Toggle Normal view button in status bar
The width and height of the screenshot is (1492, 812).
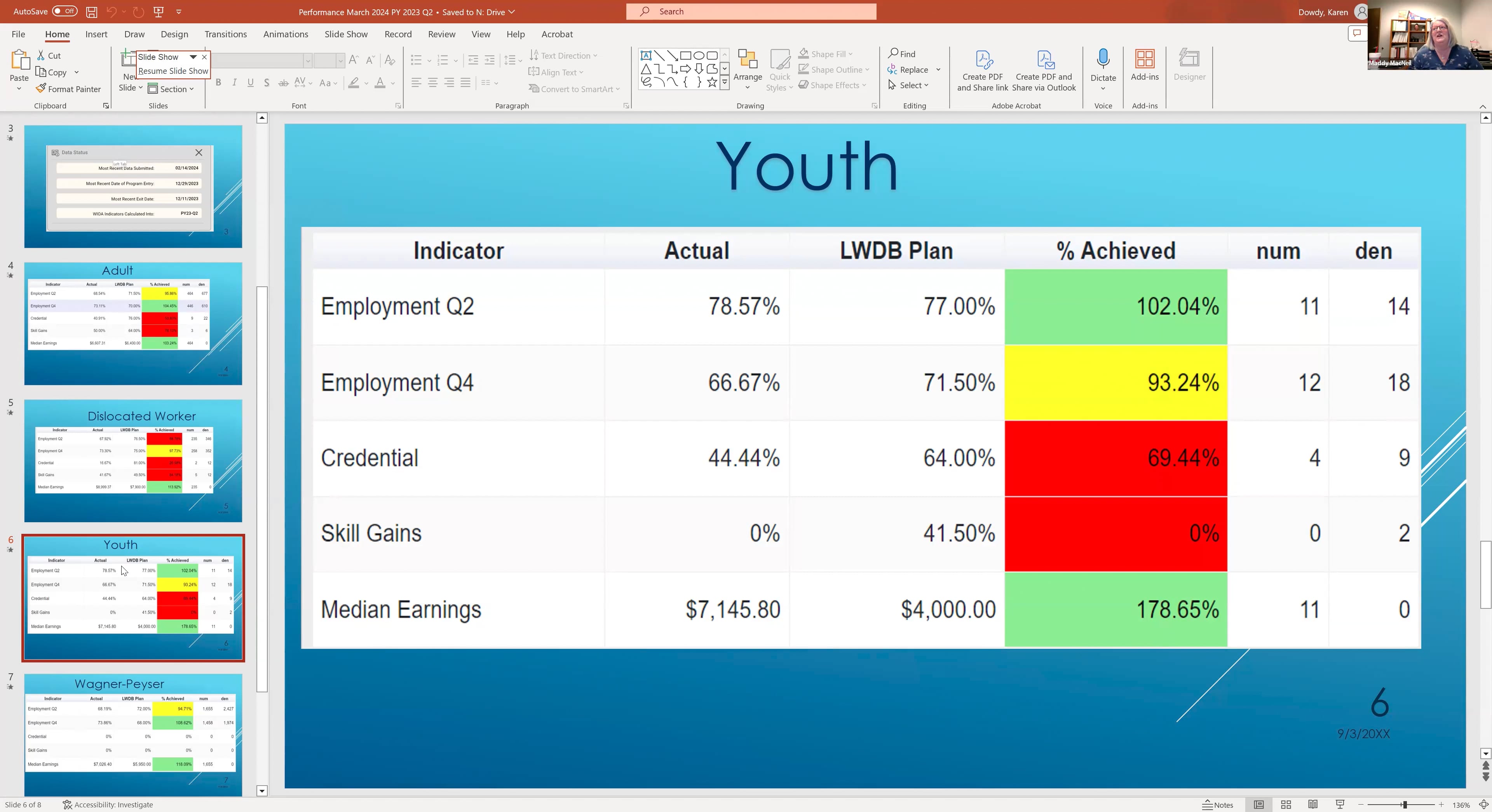(1258, 805)
